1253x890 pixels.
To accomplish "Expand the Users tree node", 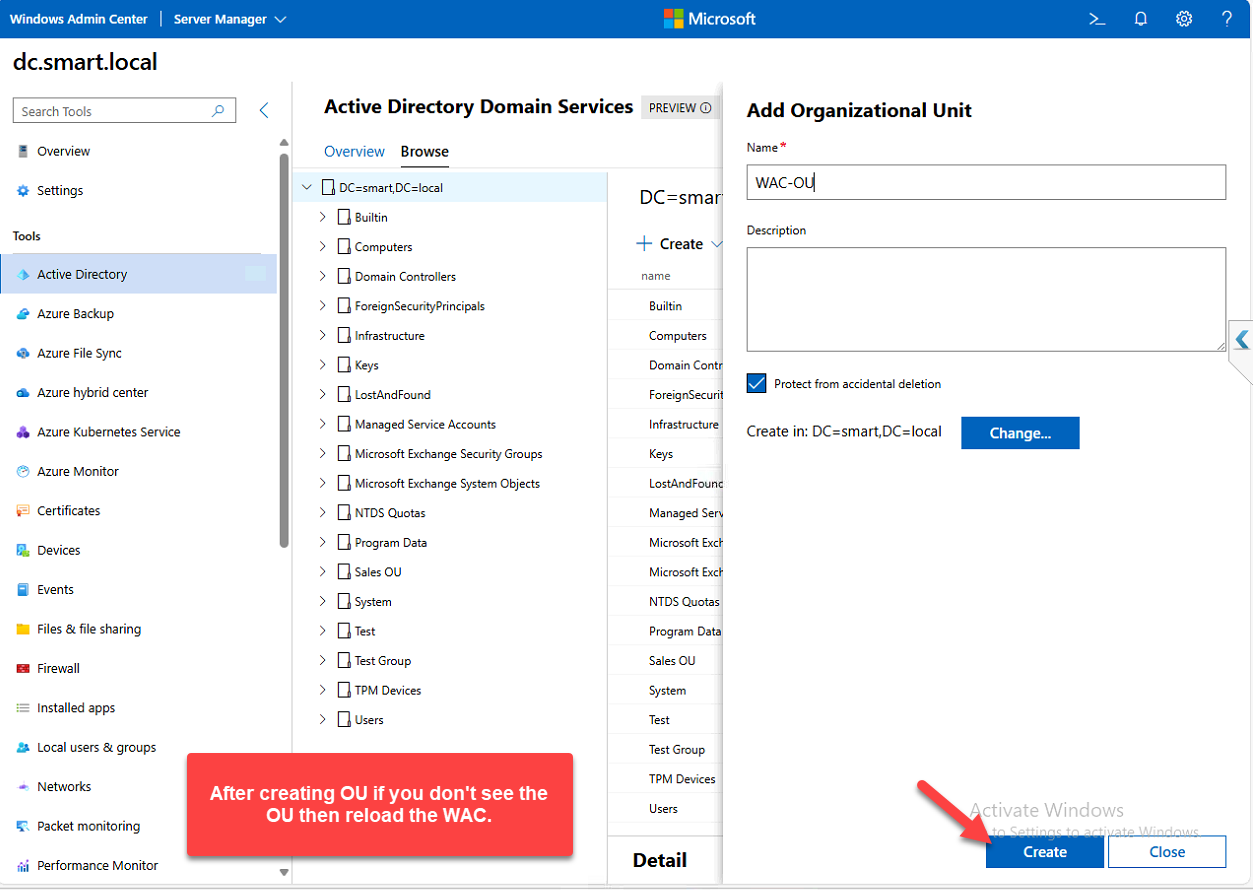I will tap(322, 719).
